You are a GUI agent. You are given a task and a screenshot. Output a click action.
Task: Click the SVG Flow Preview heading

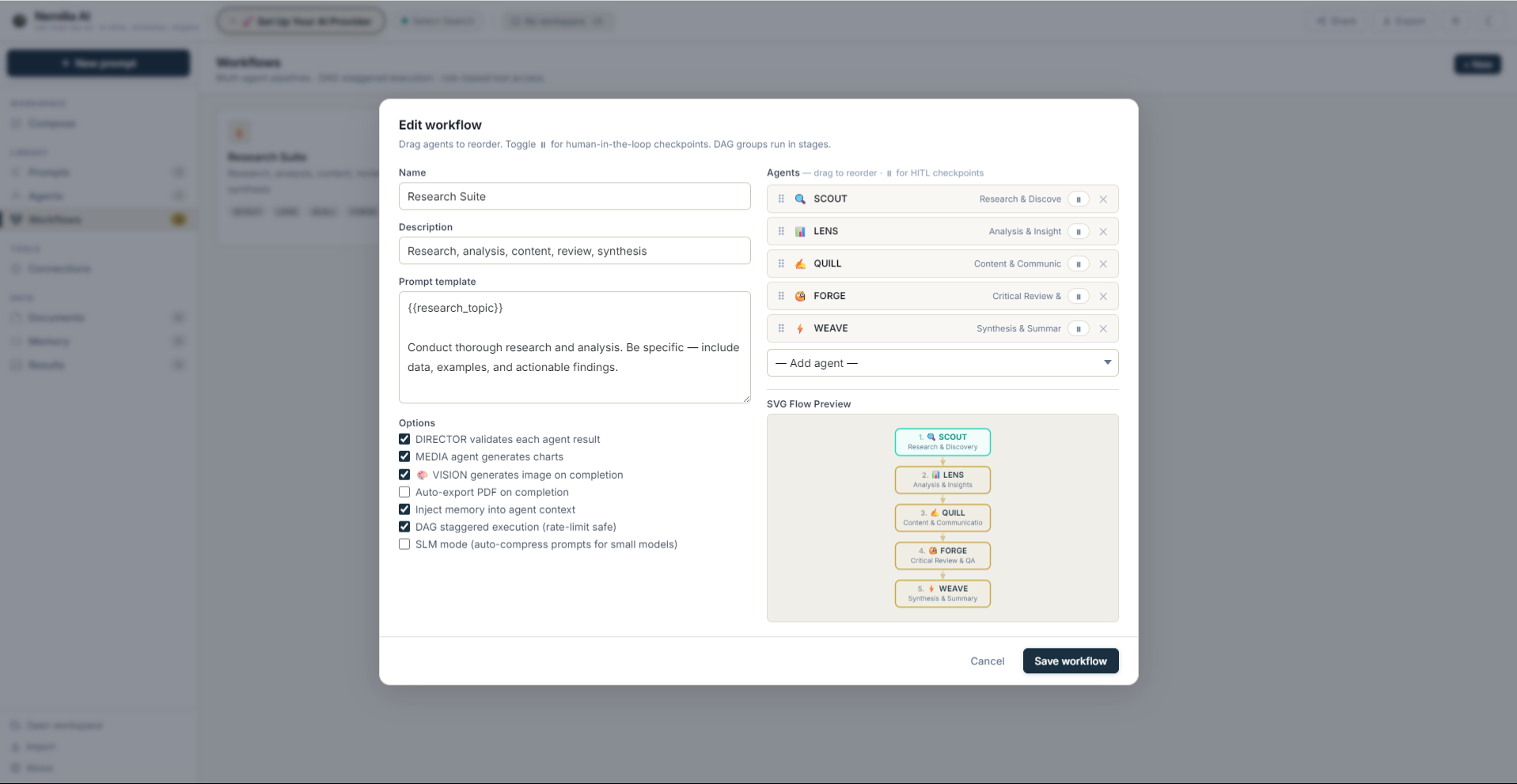click(x=809, y=404)
